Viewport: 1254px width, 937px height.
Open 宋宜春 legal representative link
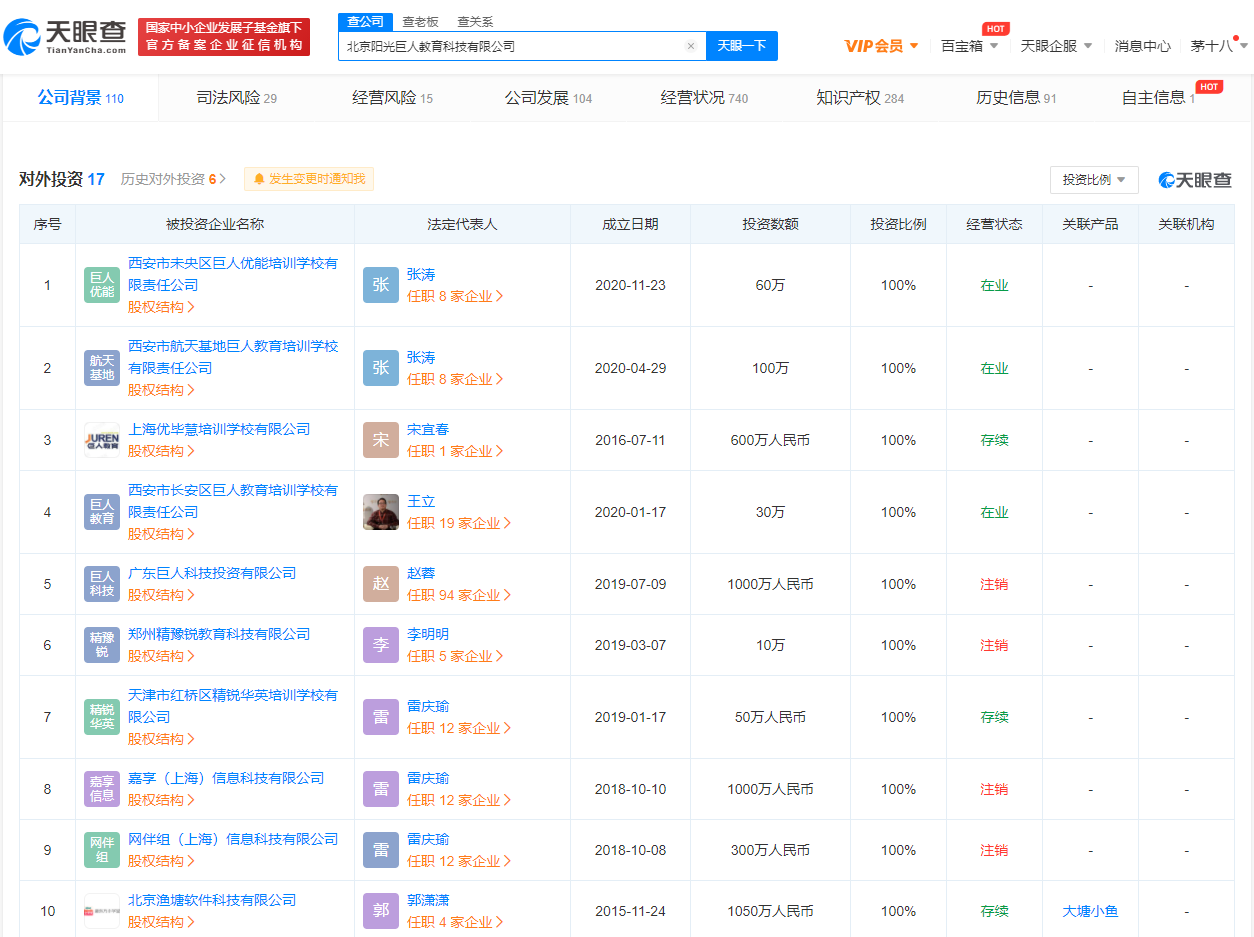pyautogui.click(x=428, y=429)
